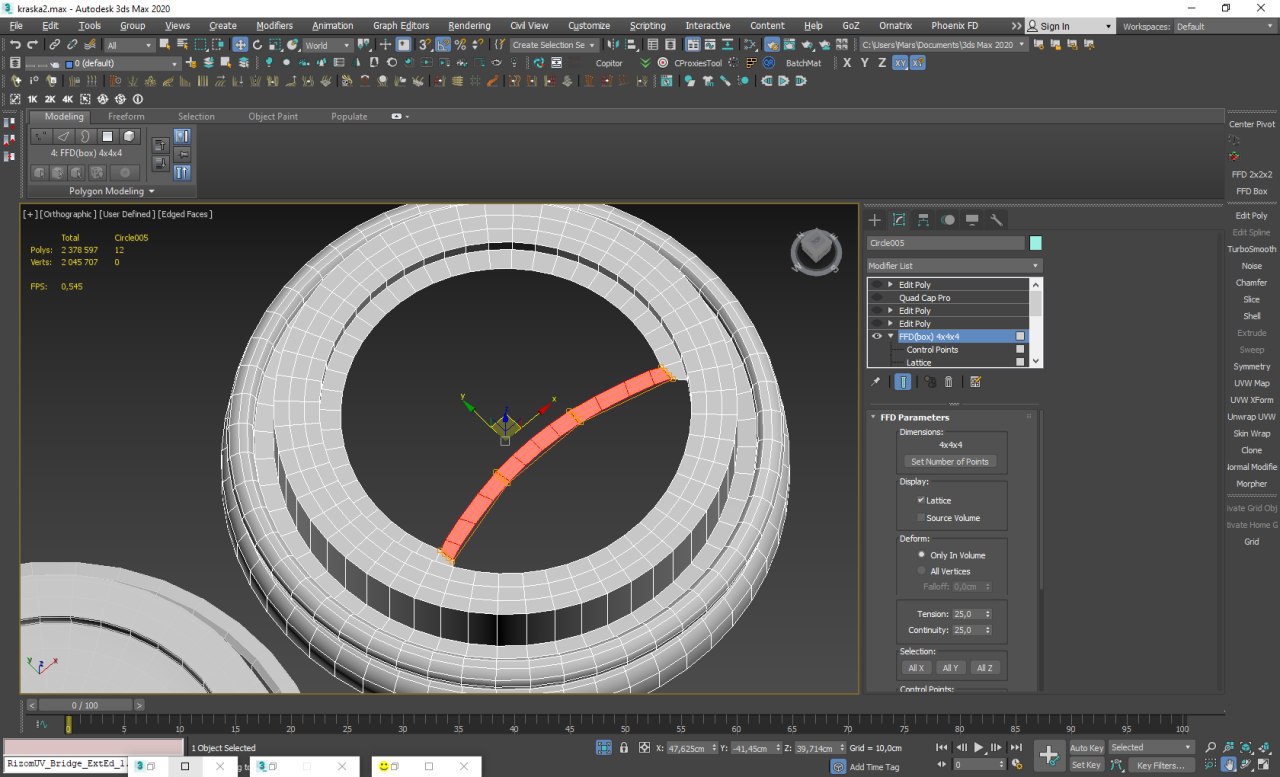Click the Tension spinner arrows
This screenshot has width=1280, height=777.
coord(988,614)
